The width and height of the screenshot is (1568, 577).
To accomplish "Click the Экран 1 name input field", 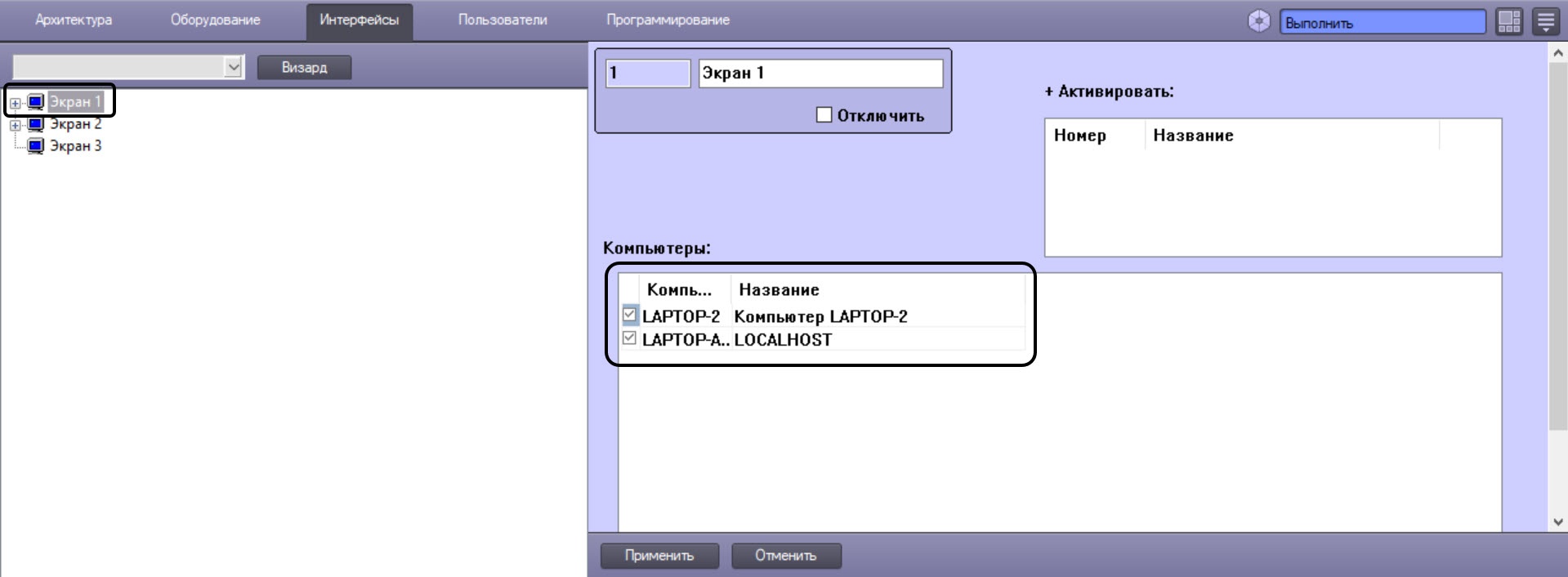I will point(820,73).
